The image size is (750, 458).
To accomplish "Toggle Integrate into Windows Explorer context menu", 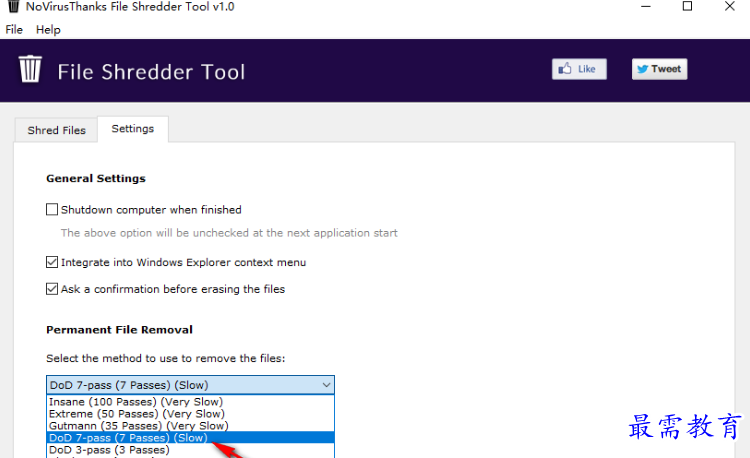I will click(x=52, y=262).
